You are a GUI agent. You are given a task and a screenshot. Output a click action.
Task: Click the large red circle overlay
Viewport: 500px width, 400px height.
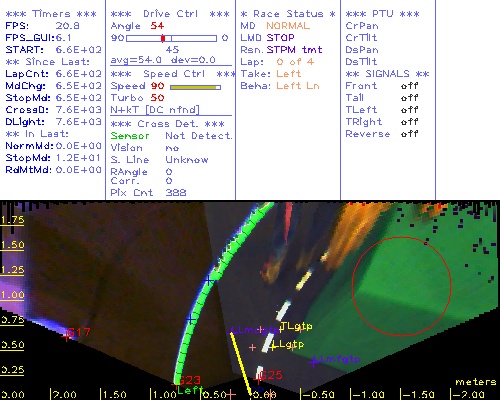(x=402, y=286)
